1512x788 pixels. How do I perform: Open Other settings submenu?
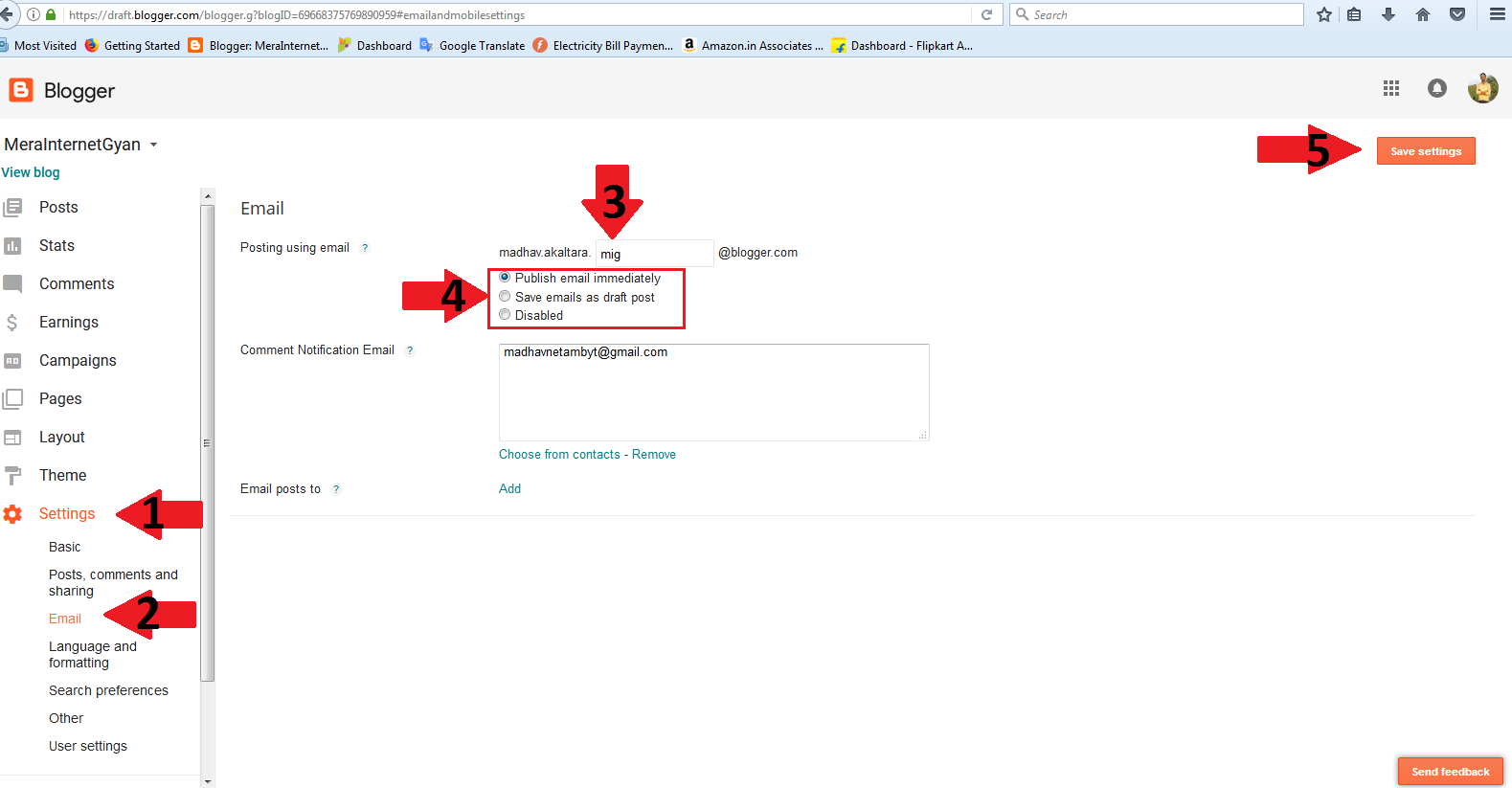[x=66, y=718]
